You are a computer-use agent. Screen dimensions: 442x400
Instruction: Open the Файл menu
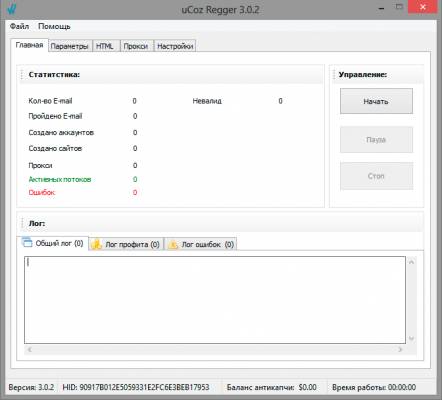[x=19, y=26]
